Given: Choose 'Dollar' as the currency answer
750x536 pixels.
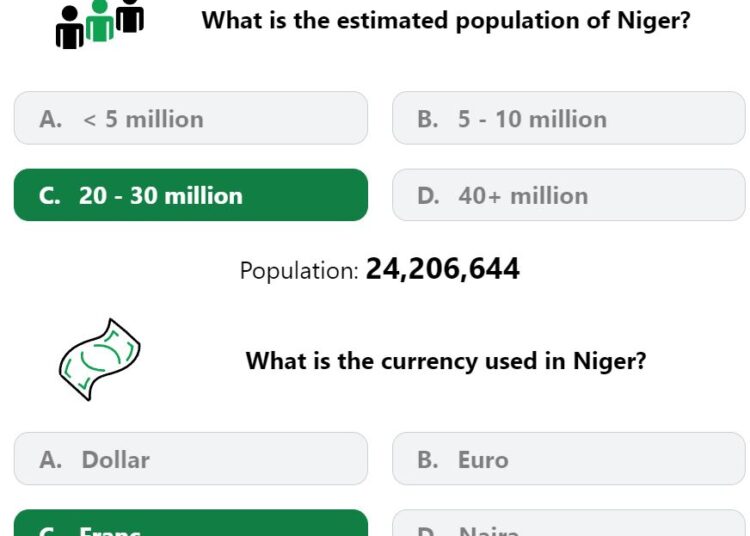Looking at the screenshot, I should coord(191,459).
